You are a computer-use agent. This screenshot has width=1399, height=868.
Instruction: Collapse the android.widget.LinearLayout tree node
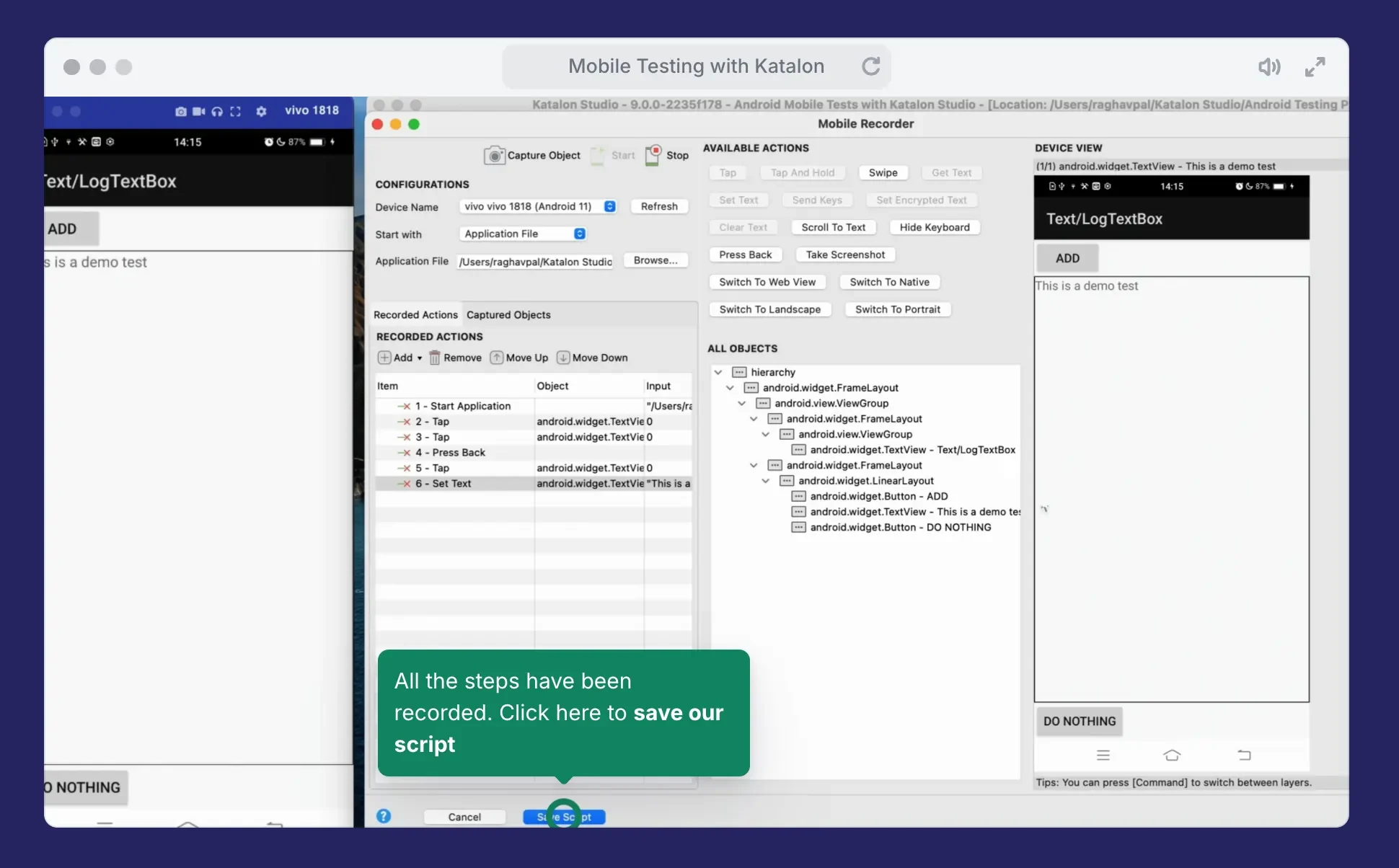coord(766,481)
